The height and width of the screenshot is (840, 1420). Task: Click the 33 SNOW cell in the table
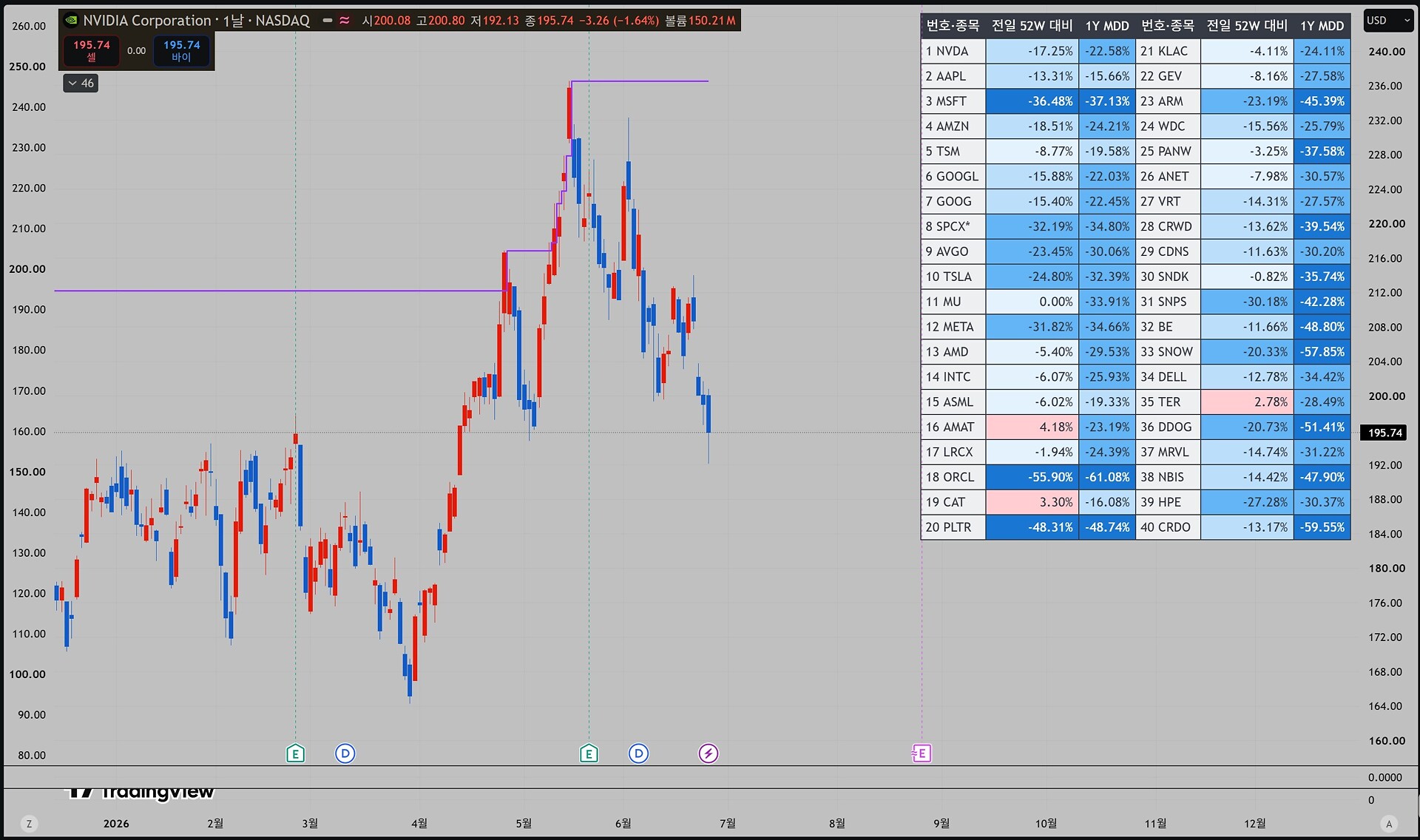(x=1168, y=352)
